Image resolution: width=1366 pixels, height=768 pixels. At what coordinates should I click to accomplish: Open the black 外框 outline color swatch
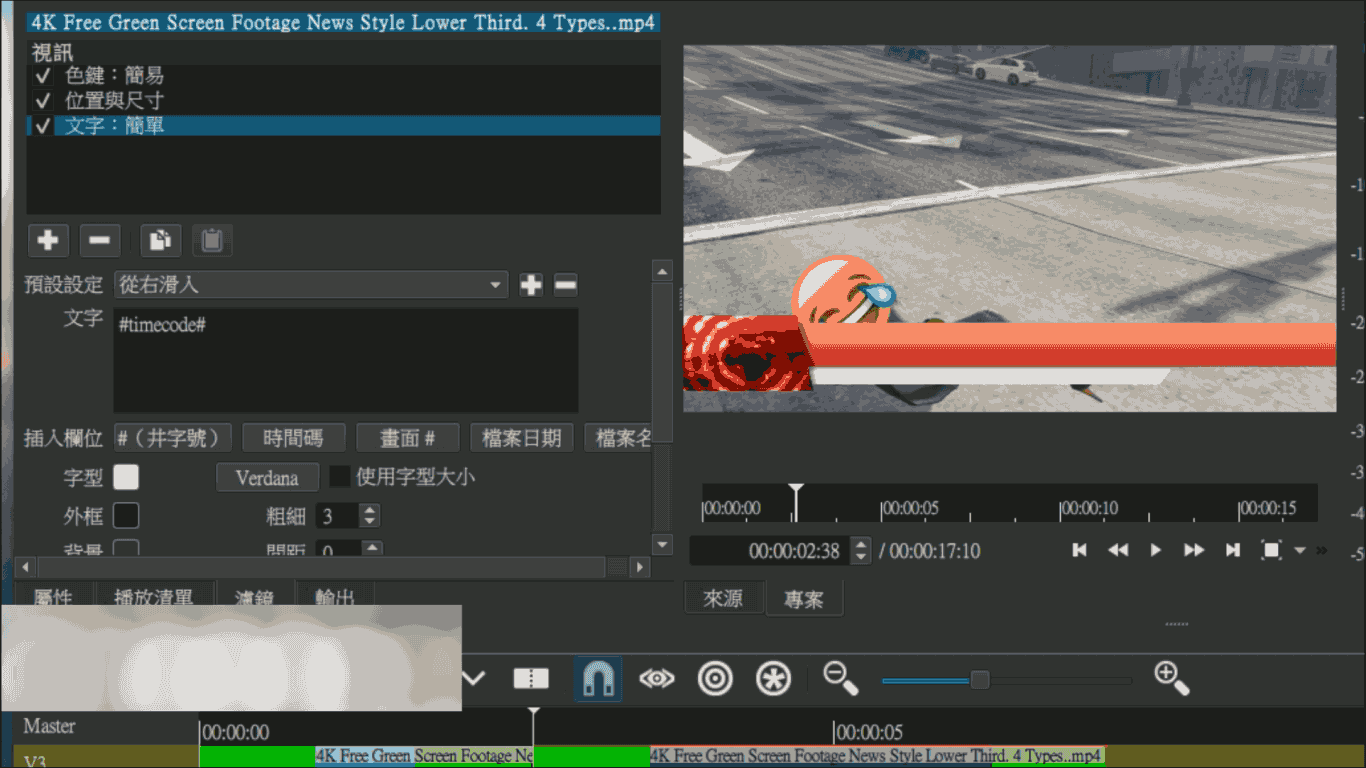[126, 516]
